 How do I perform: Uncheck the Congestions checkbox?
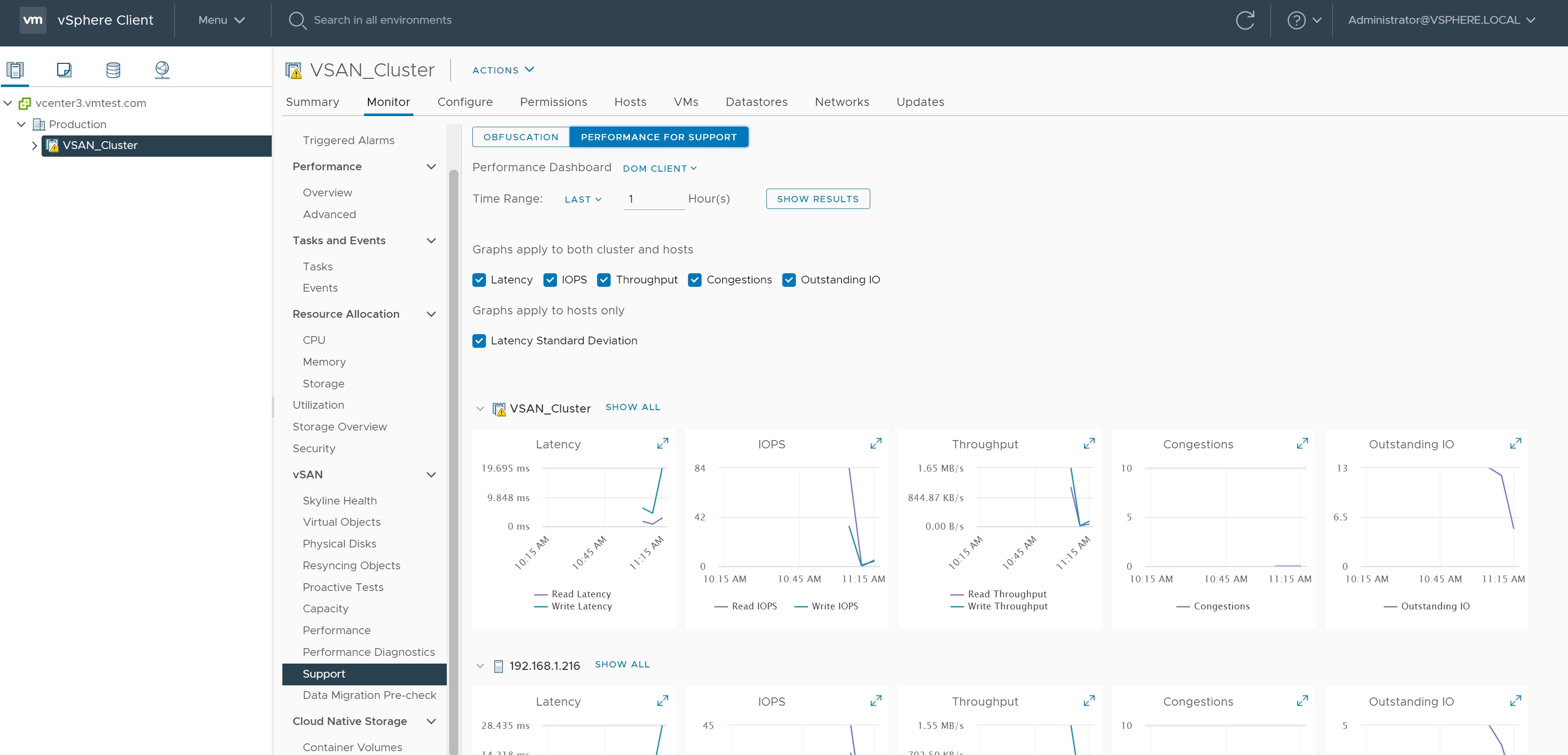coord(694,280)
